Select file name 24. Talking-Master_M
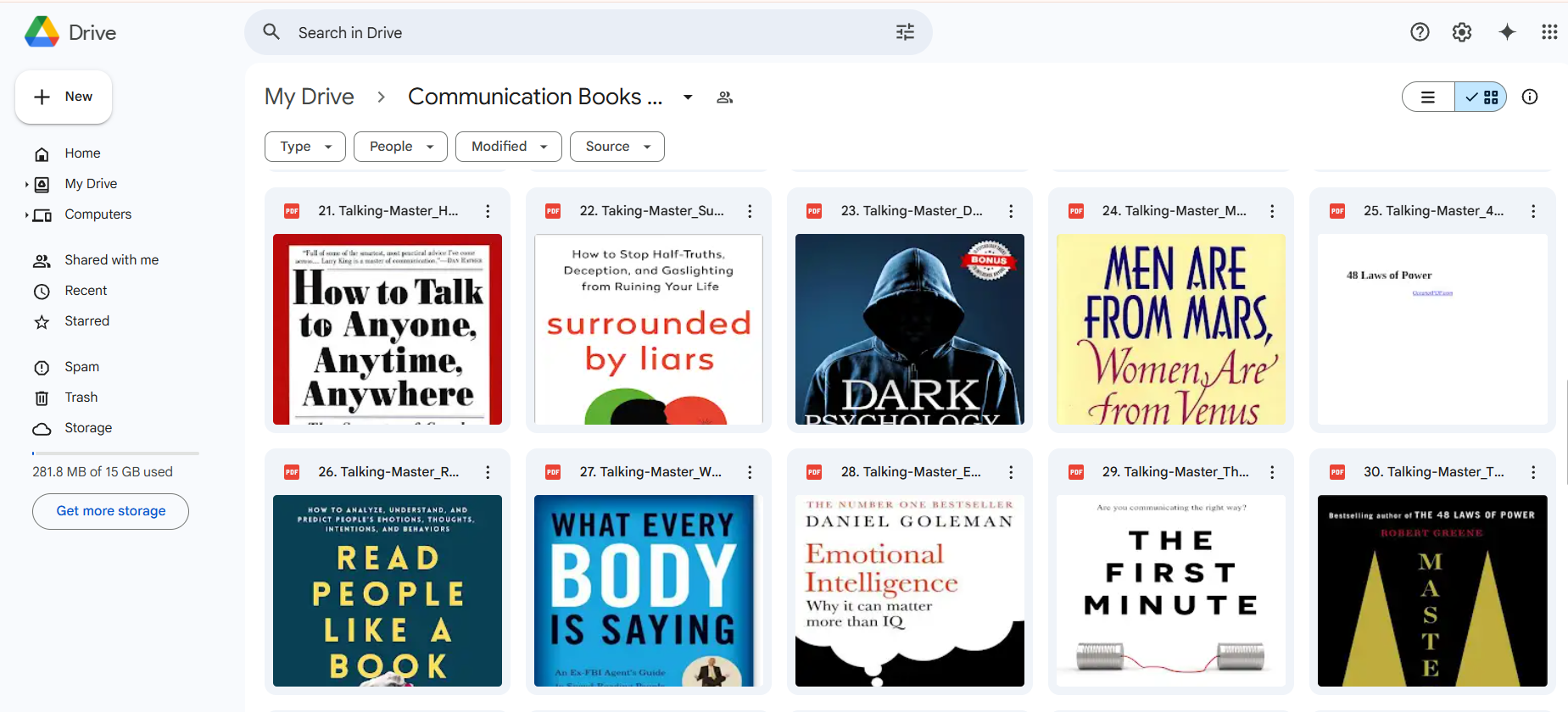 point(1175,211)
